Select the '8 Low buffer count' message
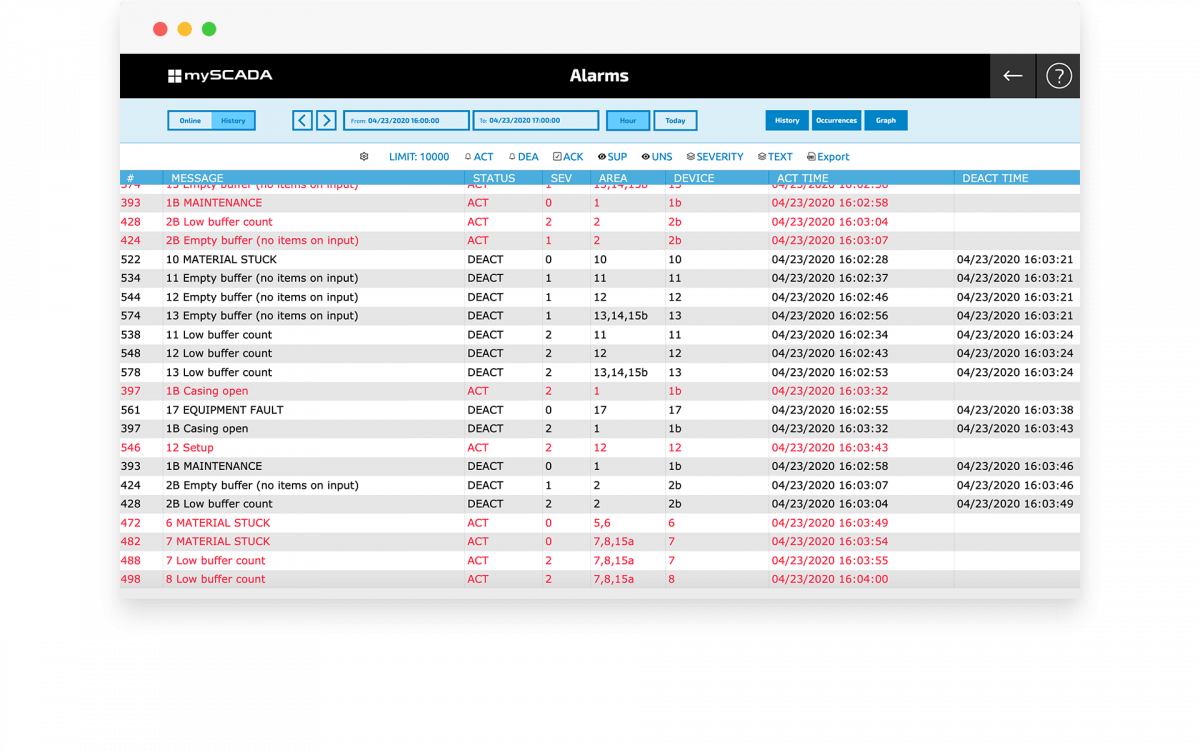The height and width of the screenshot is (750, 1200). click(x=216, y=579)
